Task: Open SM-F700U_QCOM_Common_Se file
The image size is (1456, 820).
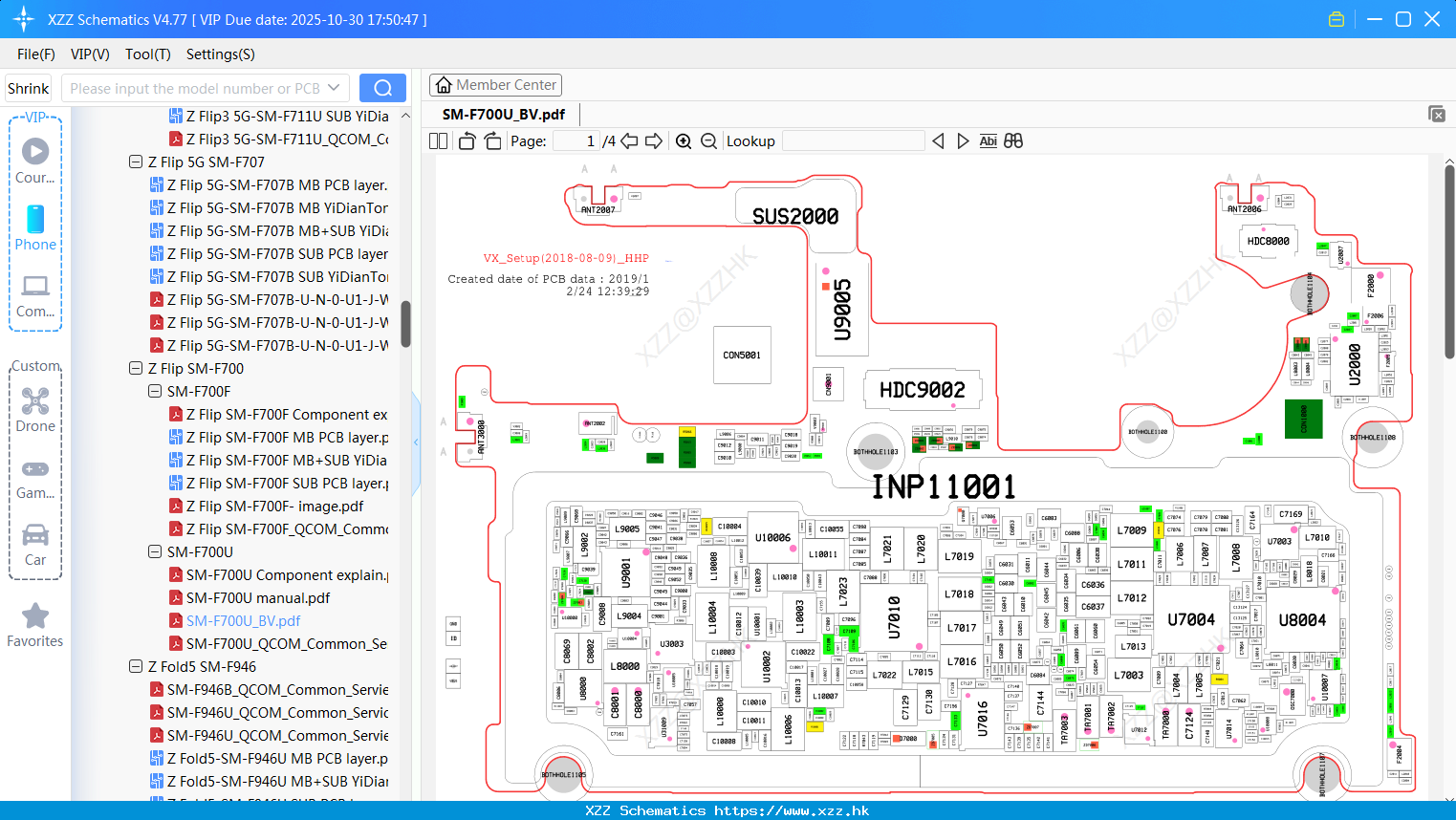Action: 277,643
